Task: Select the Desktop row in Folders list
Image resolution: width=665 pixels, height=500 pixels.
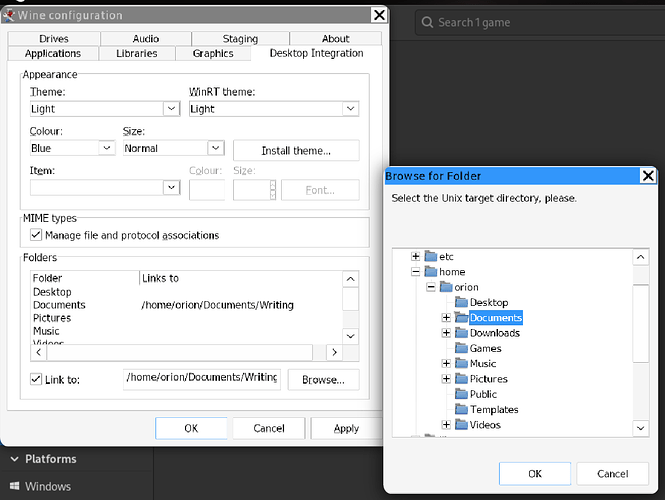Action: click(x=187, y=292)
